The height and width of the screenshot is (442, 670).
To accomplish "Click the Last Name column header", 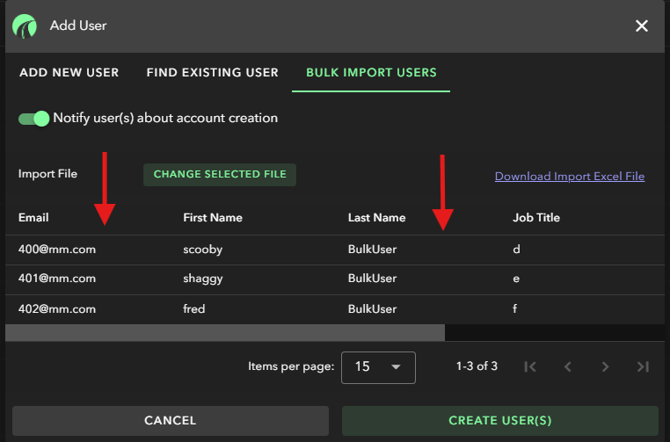I will click(x=376, y=218).
